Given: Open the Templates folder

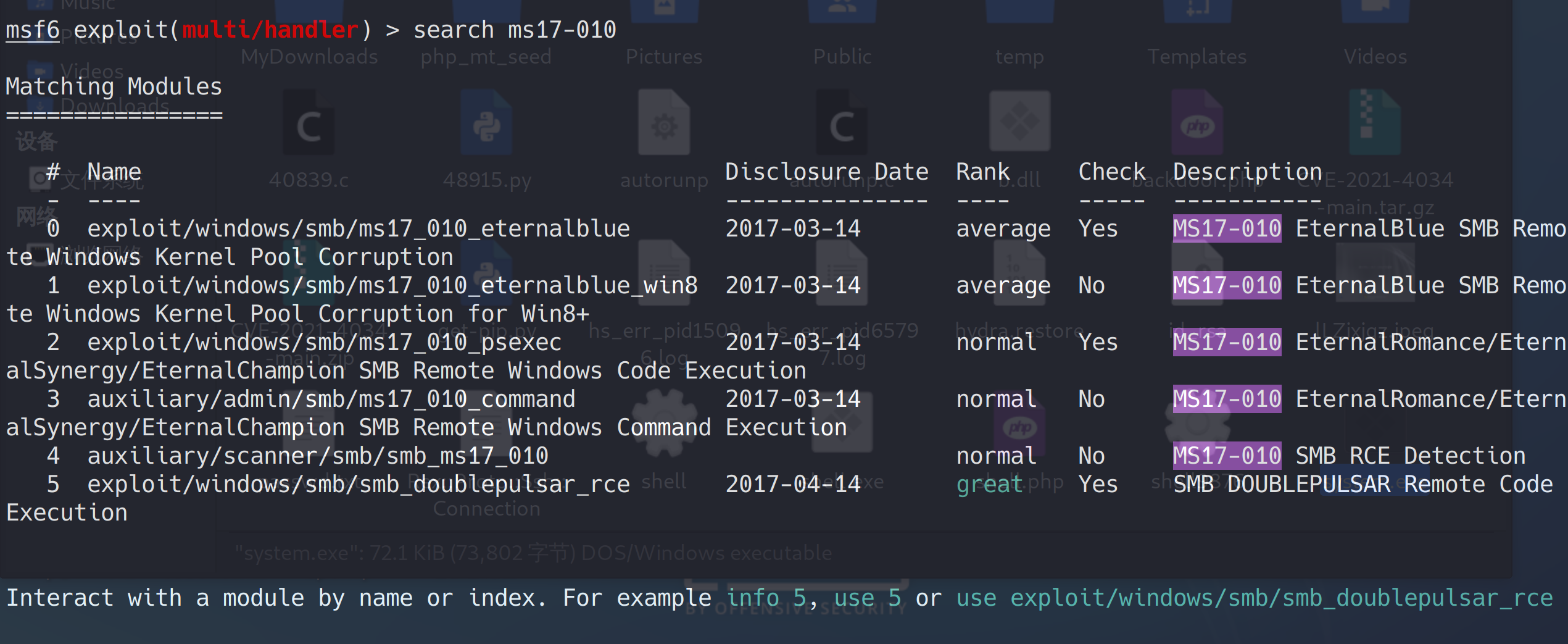Looking at the screenshot, I should click(1197, 56).
